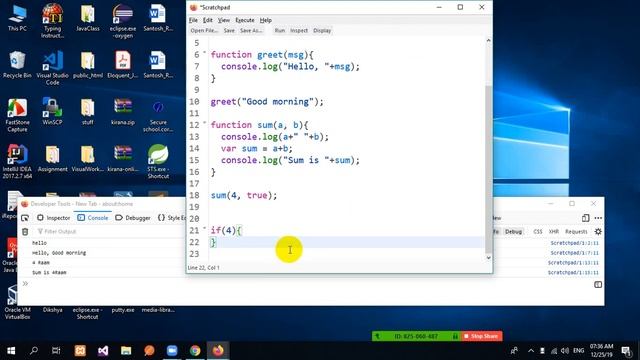
Task: Click the code line greet("Good morning");
Action: [x=267, y=102]
